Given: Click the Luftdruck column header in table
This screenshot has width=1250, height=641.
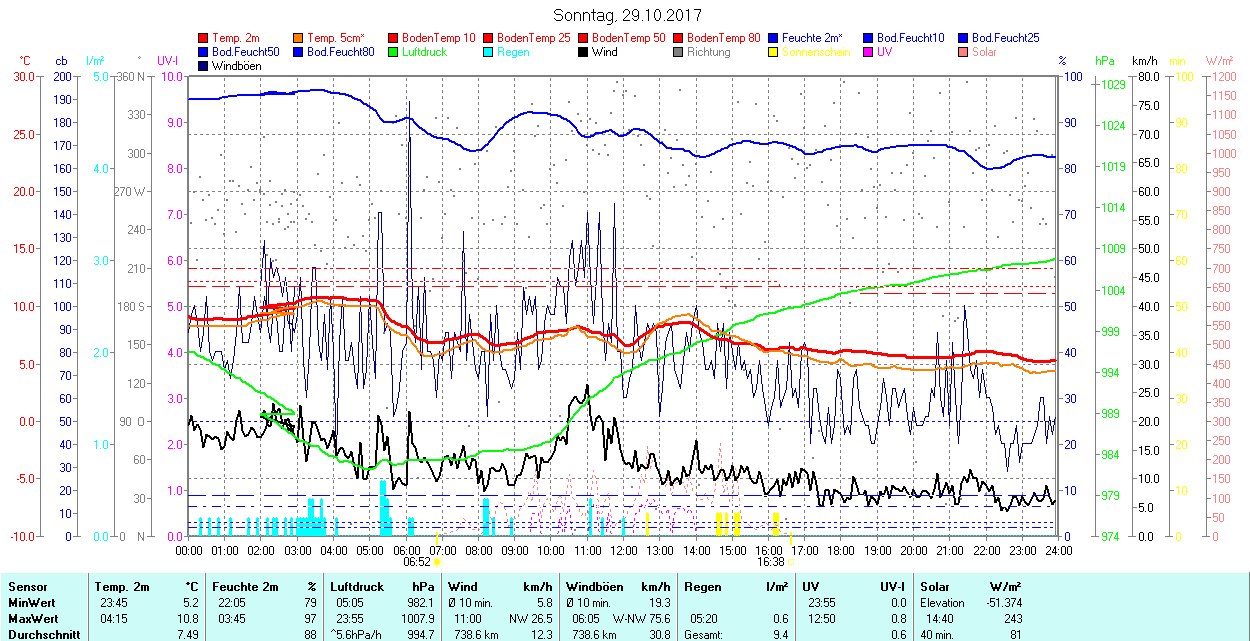Looking at the screenshot, I should coord(357,587).
